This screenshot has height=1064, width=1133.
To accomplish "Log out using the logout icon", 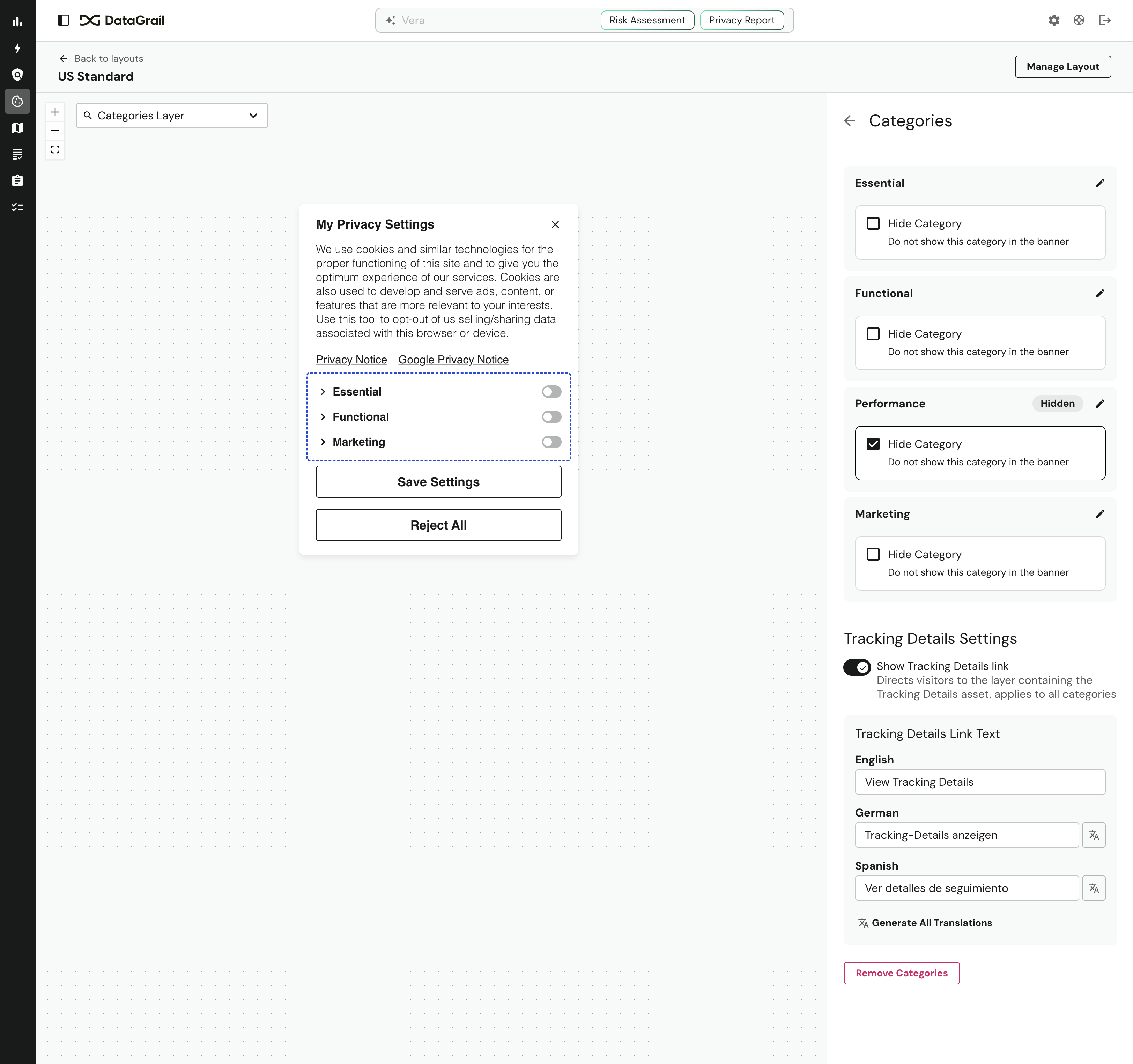I will 1105,20.
